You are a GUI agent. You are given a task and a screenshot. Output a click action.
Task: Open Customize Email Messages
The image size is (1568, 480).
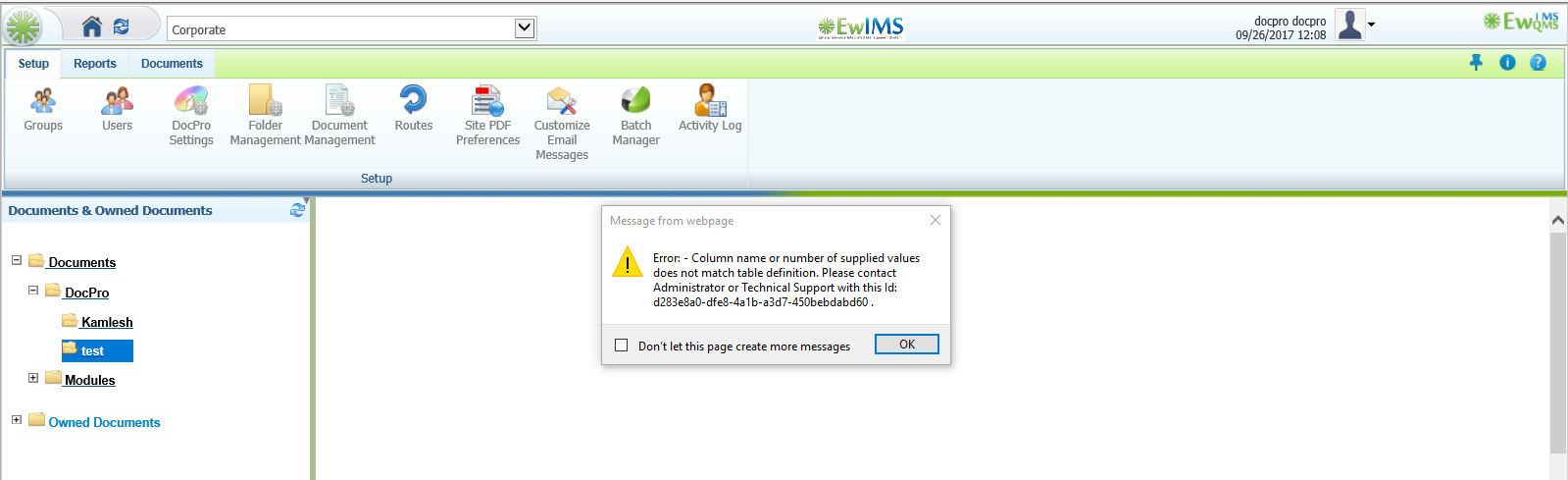pyautogui.click(x=562, y=124)
